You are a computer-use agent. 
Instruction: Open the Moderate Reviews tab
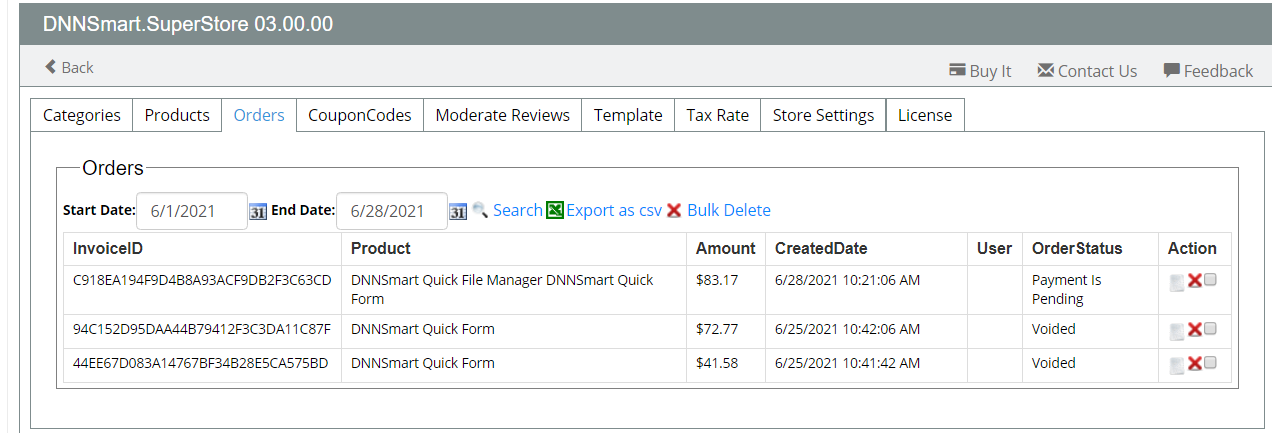[x=503, y=115]
